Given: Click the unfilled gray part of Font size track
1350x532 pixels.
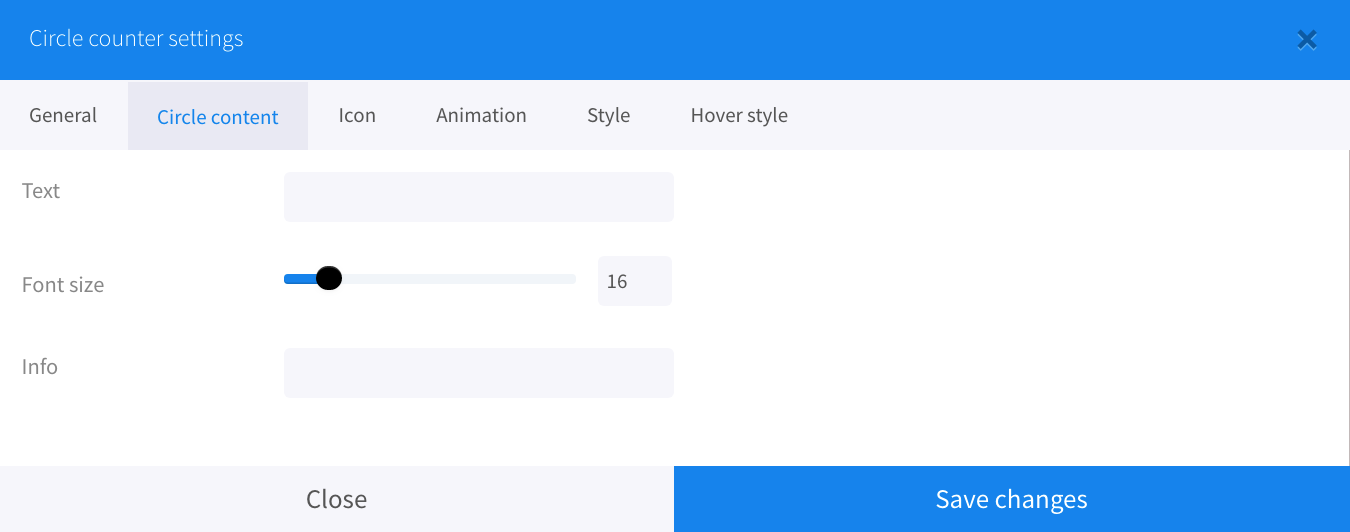Looking at the screenshot, I should click(459, 279).
